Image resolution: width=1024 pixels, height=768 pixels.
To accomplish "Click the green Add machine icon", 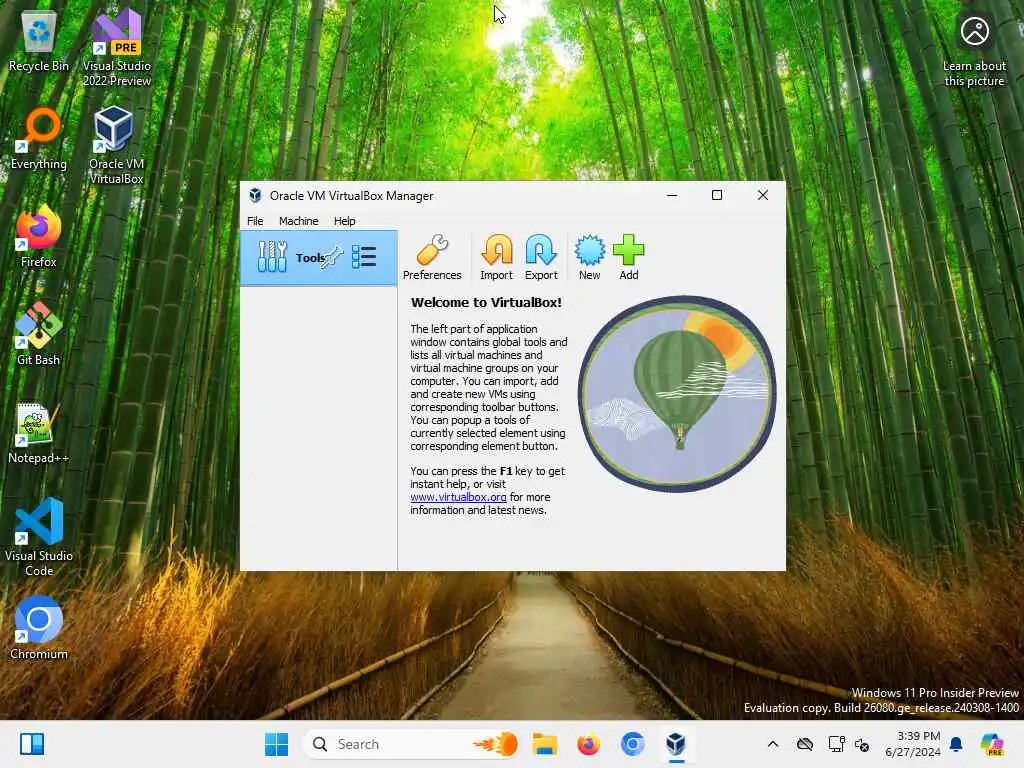I will pos(628,258).
